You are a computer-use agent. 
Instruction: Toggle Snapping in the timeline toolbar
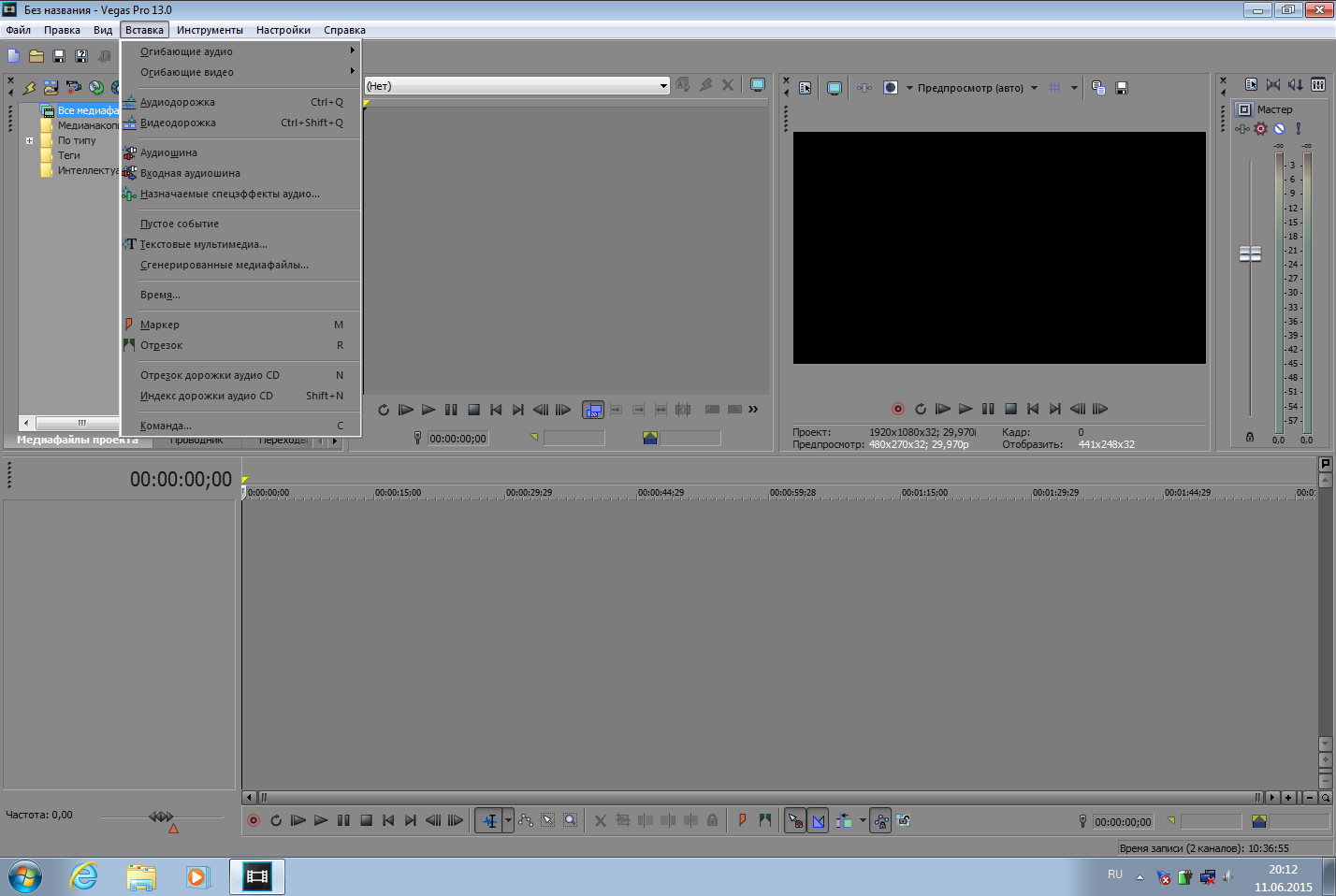795,820
